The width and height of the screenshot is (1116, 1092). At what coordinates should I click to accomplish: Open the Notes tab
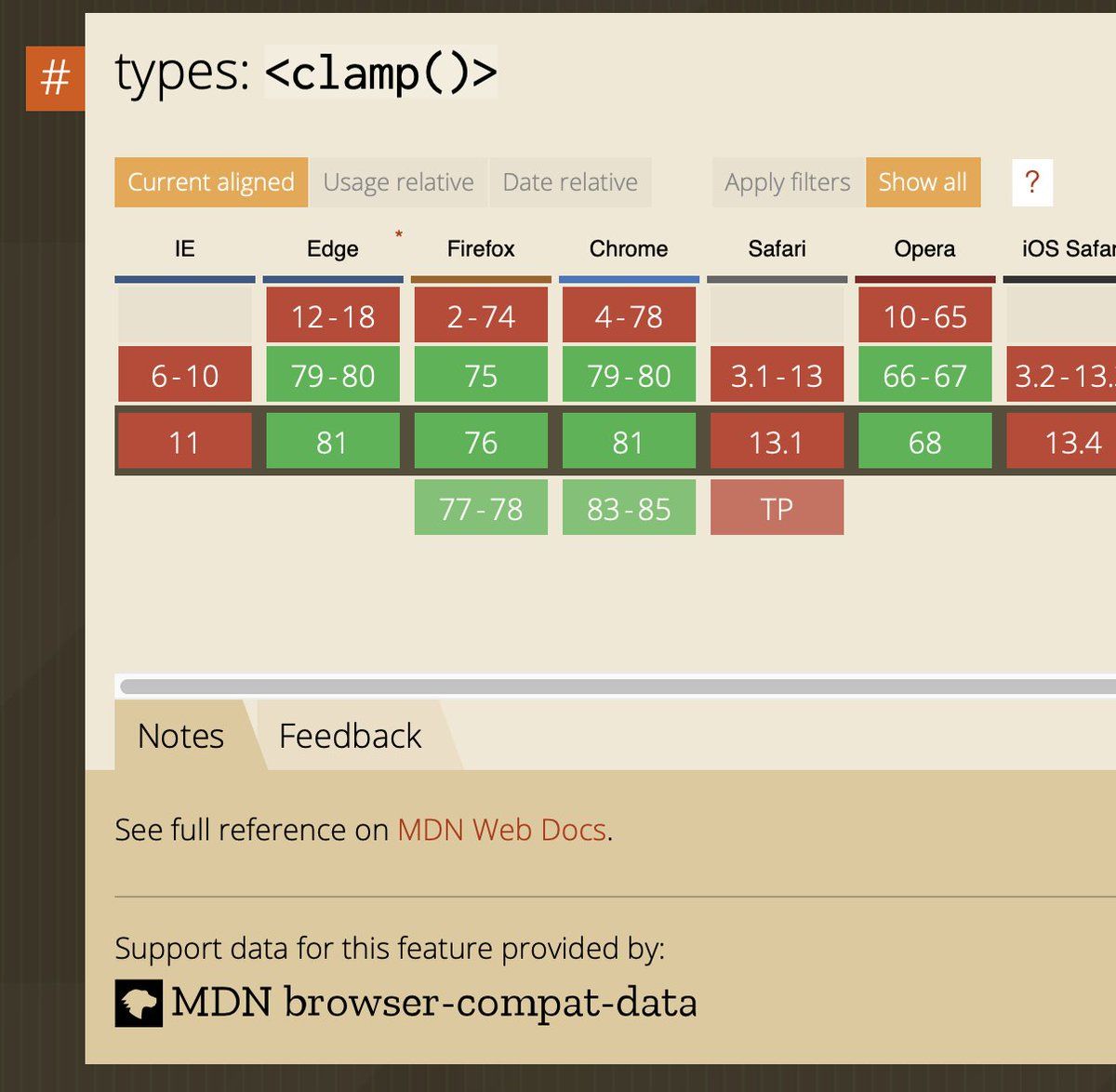[180, 736]
